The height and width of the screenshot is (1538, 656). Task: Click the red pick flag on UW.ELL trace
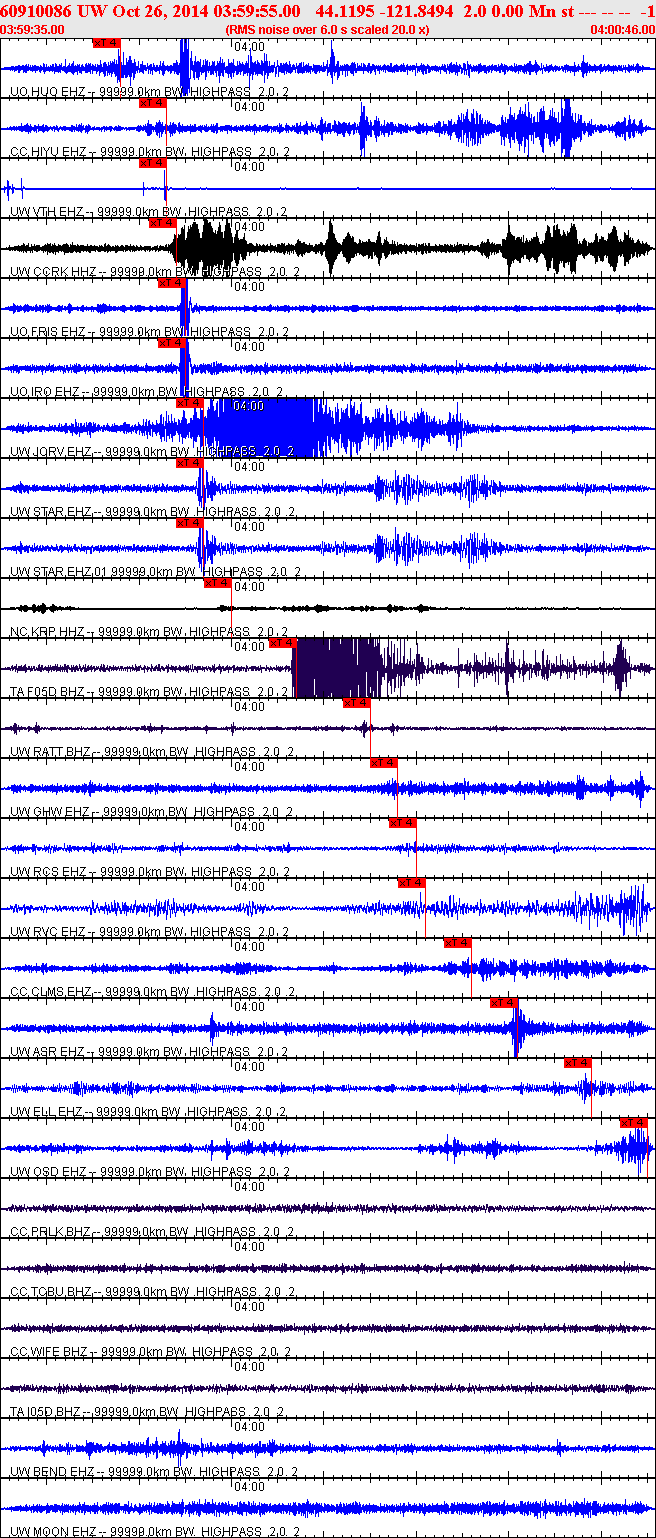pos(578,1063)
